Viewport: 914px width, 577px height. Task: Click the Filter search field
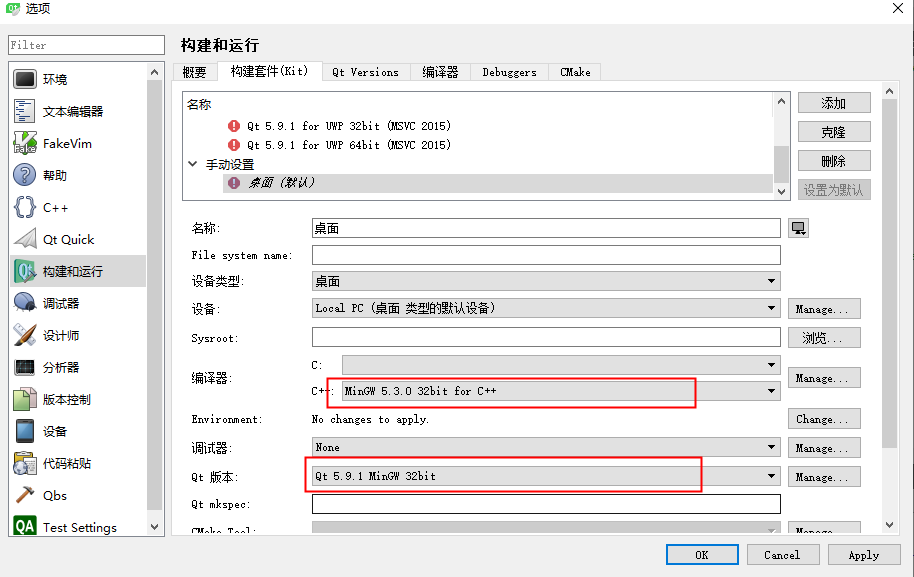[86, 45]
